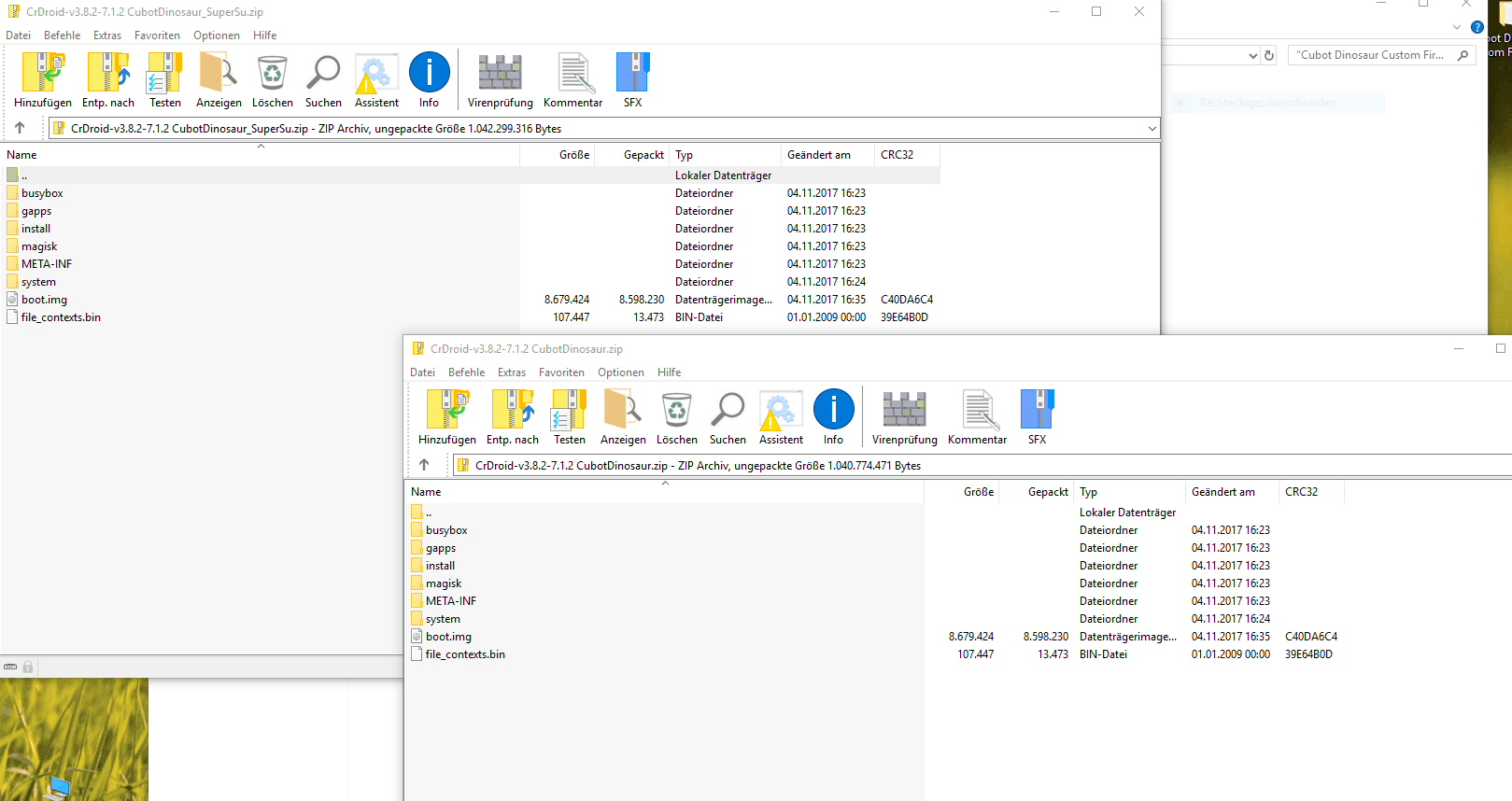
Task: Select magisk folder in CubotDinosaur.zip window
Action: click(444, 583)
